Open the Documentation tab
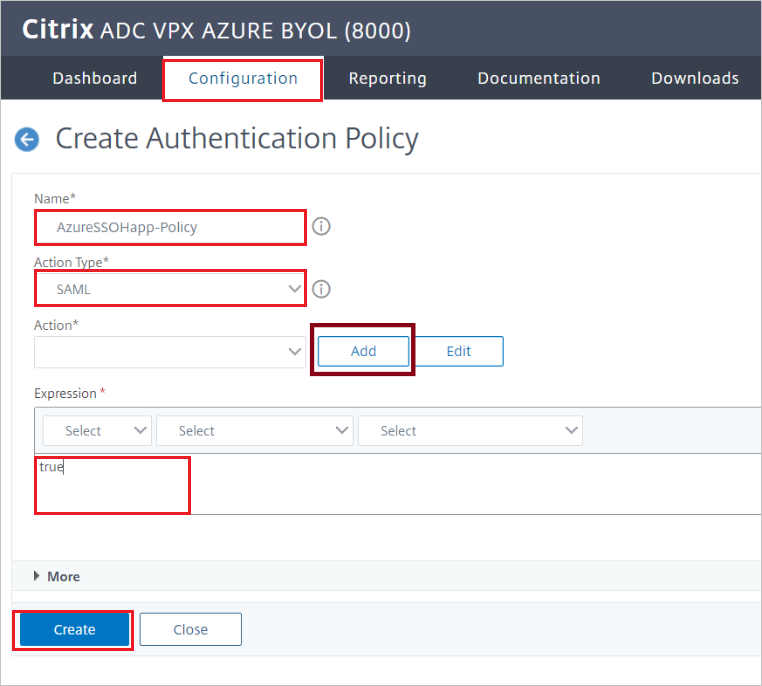Viewport: 762px width, 686px height. pyautogui.click(x=538, y=78)
